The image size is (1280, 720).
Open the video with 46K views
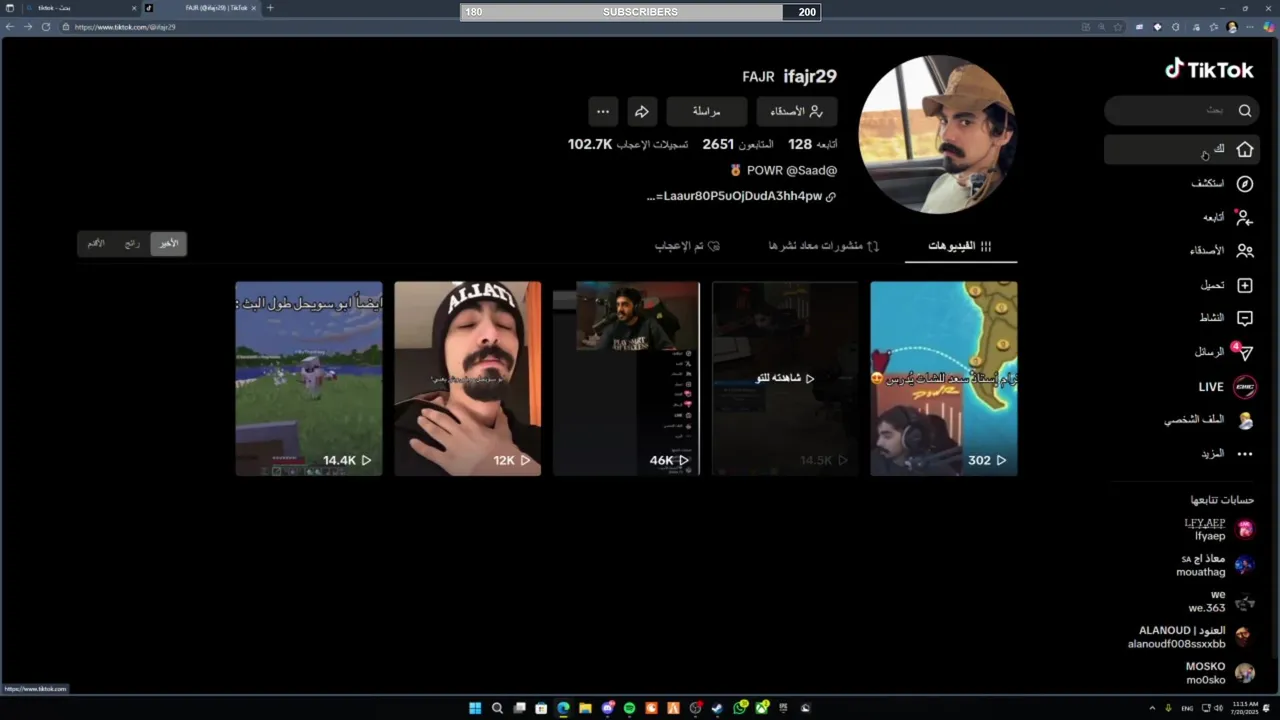tap(626, 378)
